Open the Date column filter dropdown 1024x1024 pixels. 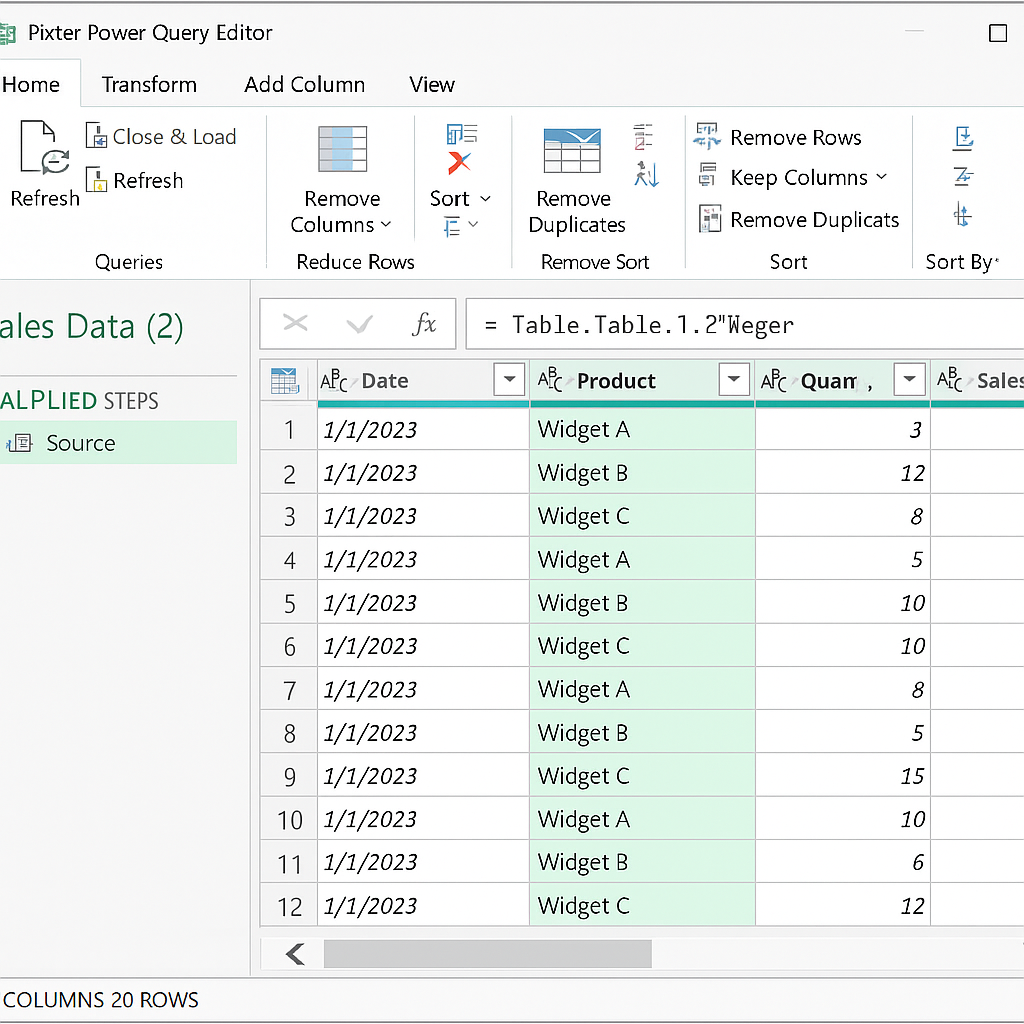[x=509, y=379]
